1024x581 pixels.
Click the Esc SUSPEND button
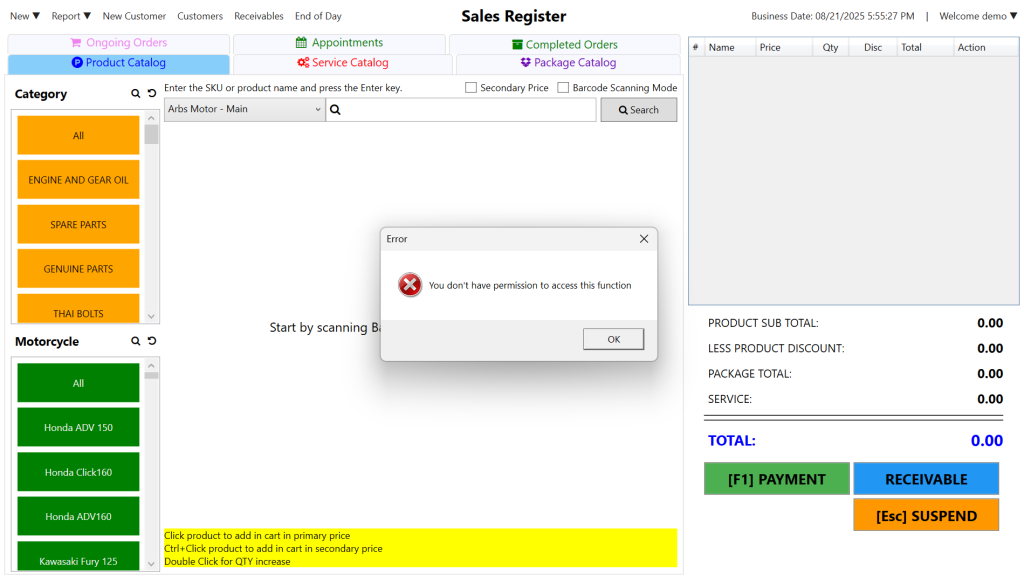925,516
